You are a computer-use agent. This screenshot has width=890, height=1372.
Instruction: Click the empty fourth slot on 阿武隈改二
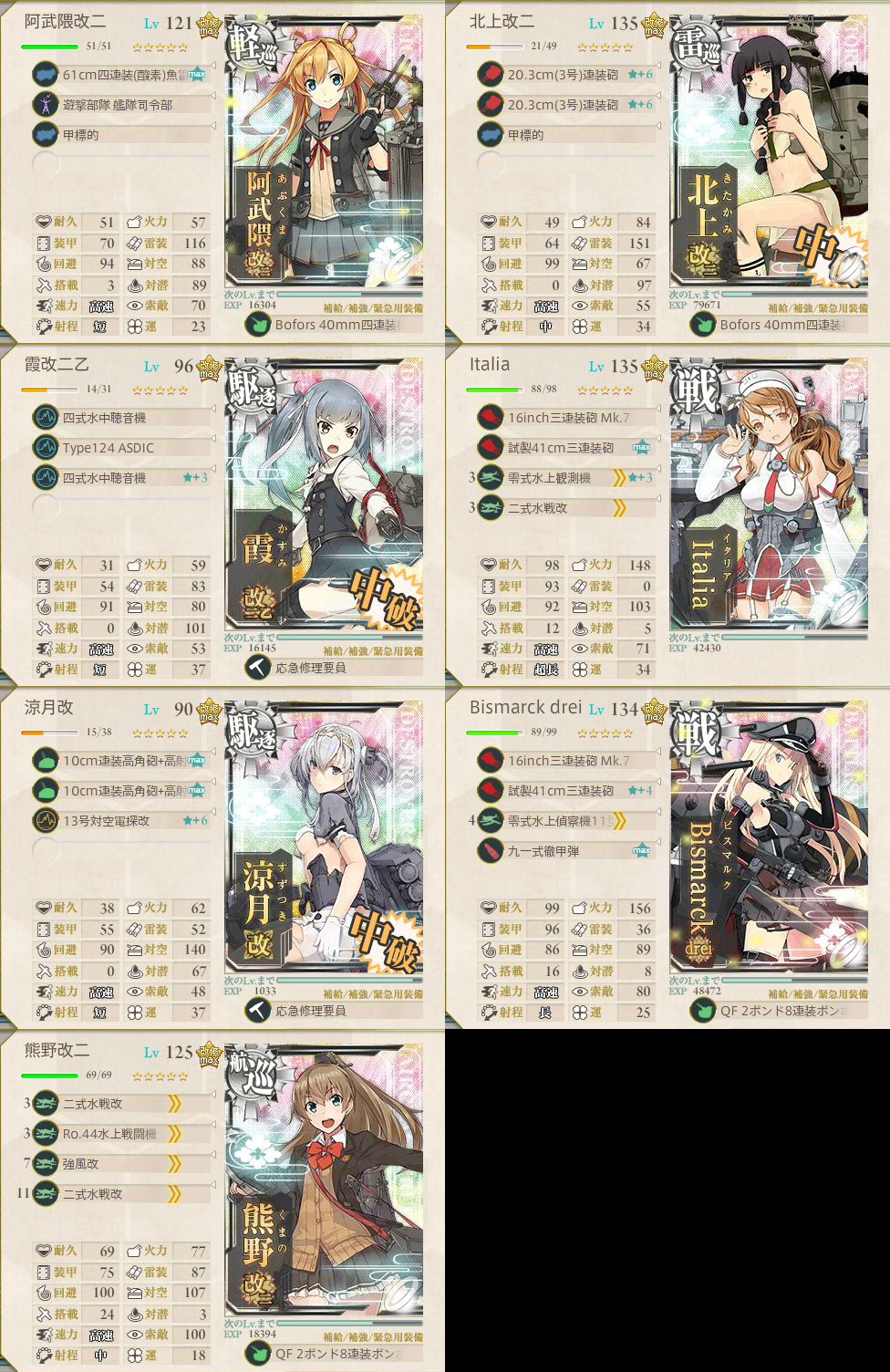pyautogui.click(x=46, y=165)
